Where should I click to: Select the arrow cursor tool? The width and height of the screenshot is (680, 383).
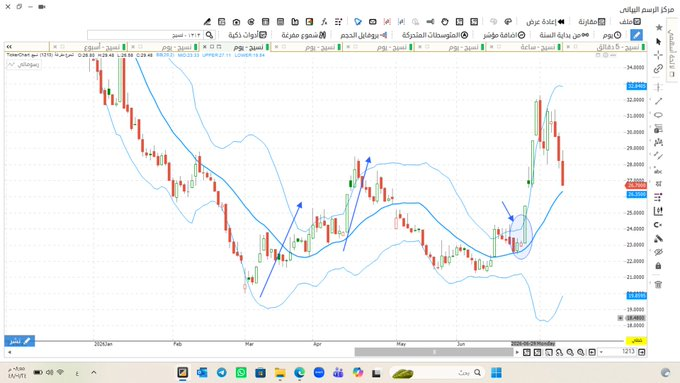pos(659,42)
